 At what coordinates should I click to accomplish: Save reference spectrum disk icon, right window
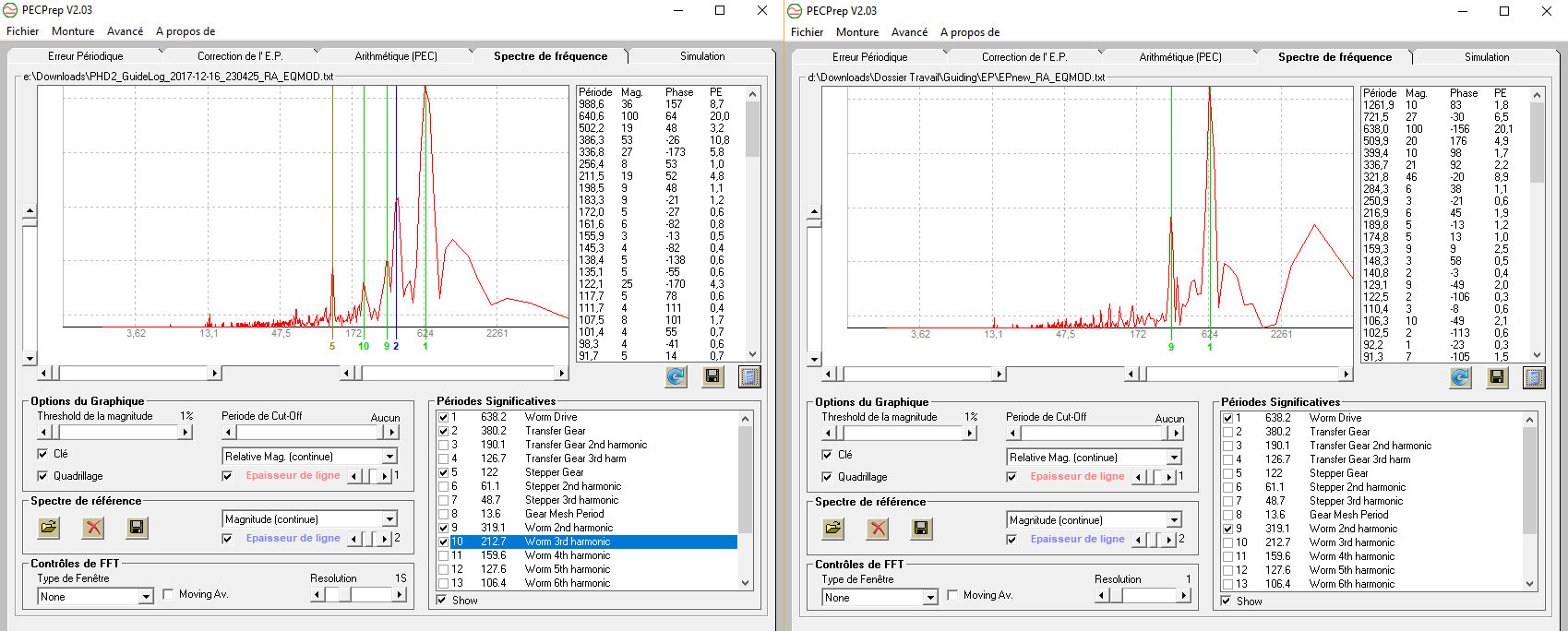coord(921,529)
